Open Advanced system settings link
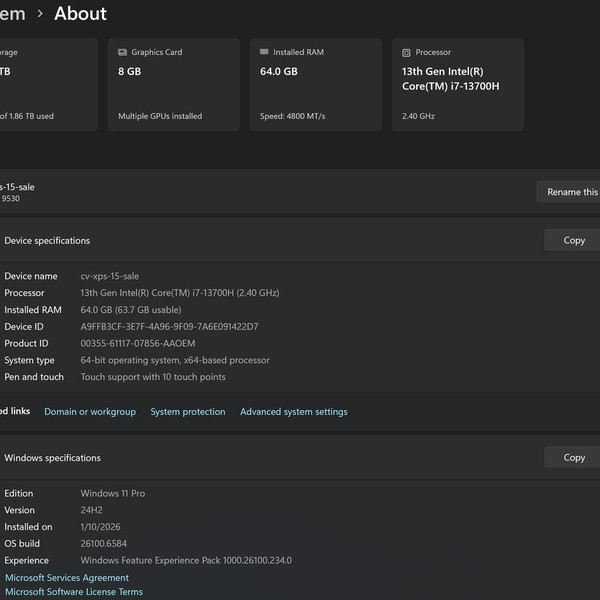The image size is (600, 600). coord(294,412)
